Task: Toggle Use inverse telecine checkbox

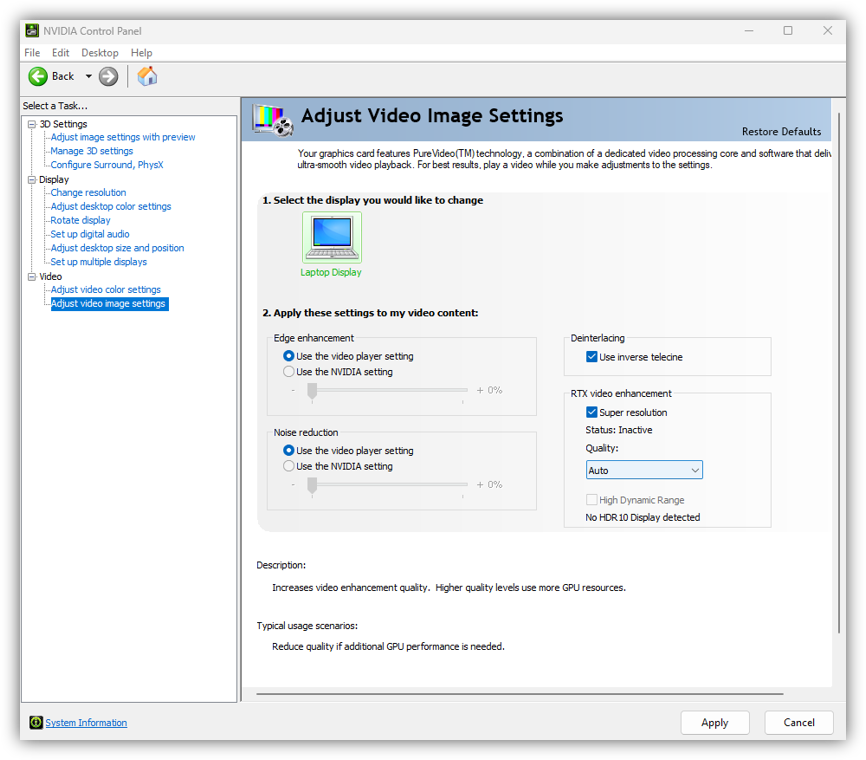Action: [x=592, y=357]
